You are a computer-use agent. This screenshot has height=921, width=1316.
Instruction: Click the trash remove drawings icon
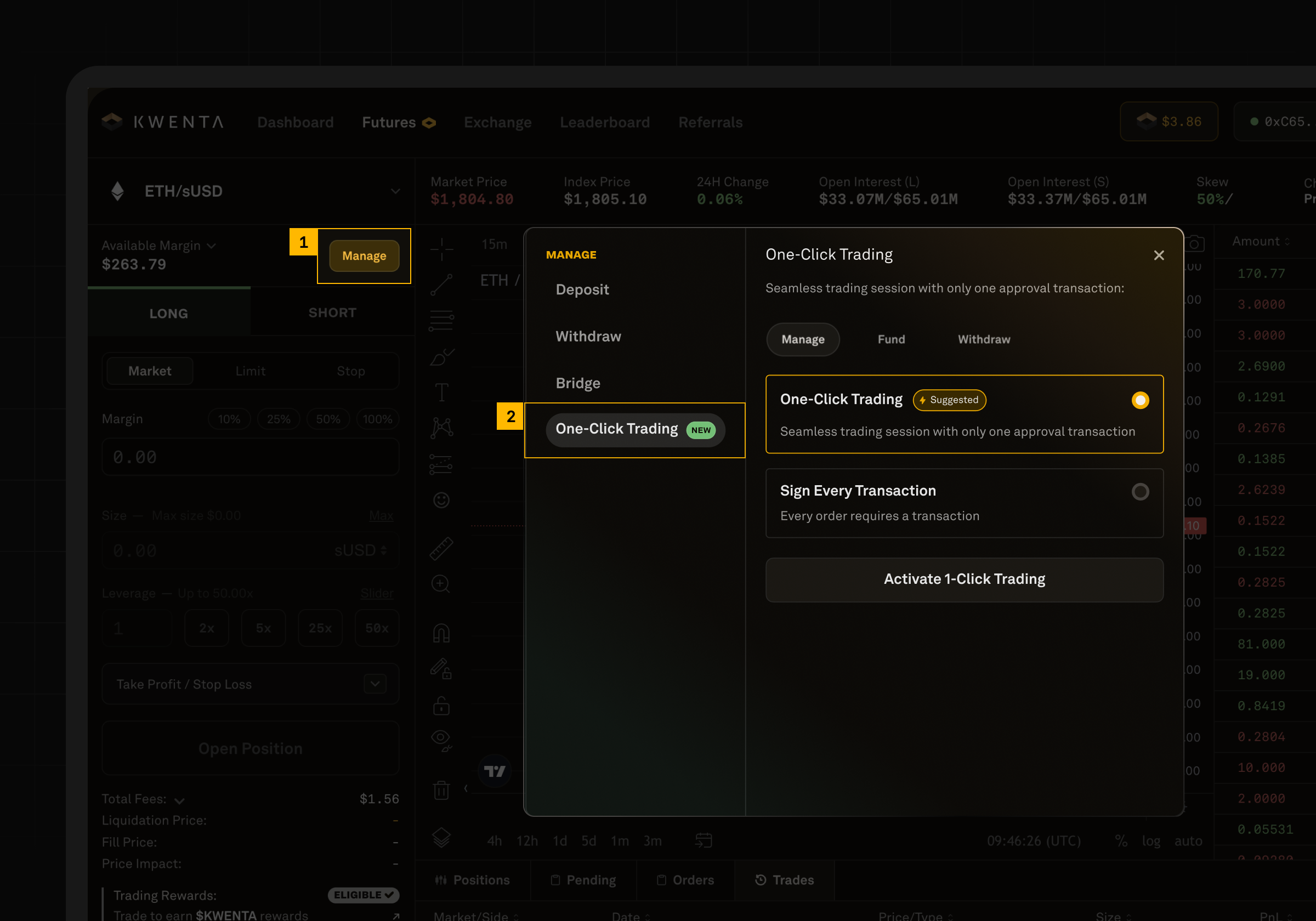pyautogui.click(x=441, y=791)
